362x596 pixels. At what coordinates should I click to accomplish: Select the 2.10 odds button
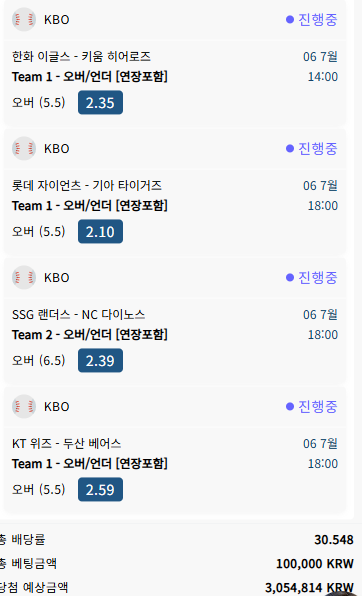point(100,231)
